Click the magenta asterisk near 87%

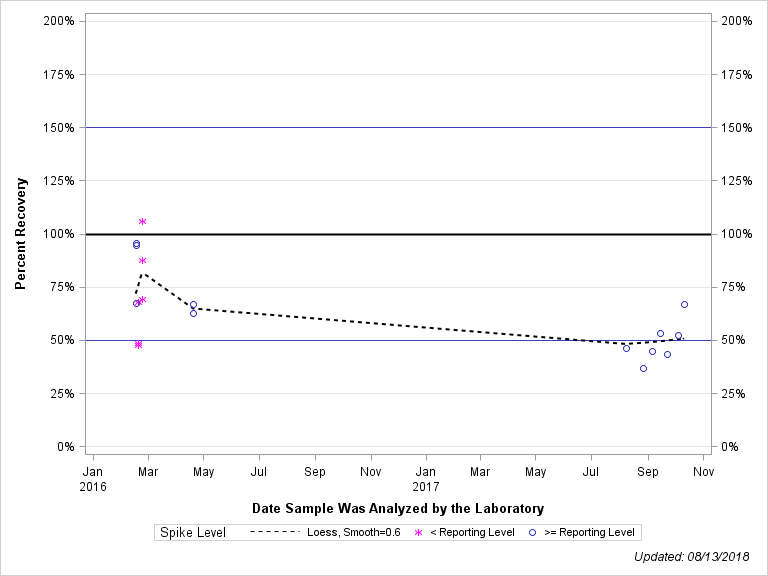[x=143, y=261]
